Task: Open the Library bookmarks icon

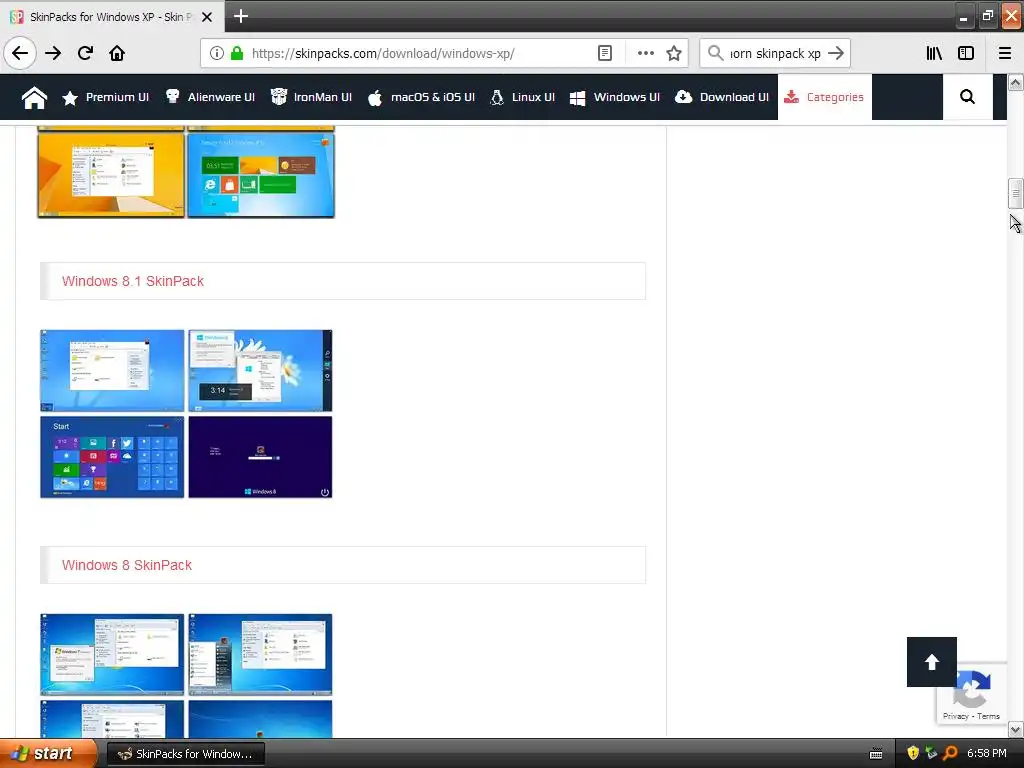Action: pos(934,53)
